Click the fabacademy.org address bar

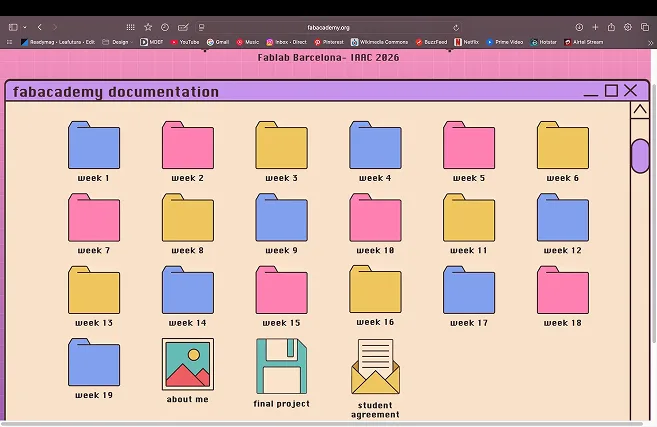[328, 28]
